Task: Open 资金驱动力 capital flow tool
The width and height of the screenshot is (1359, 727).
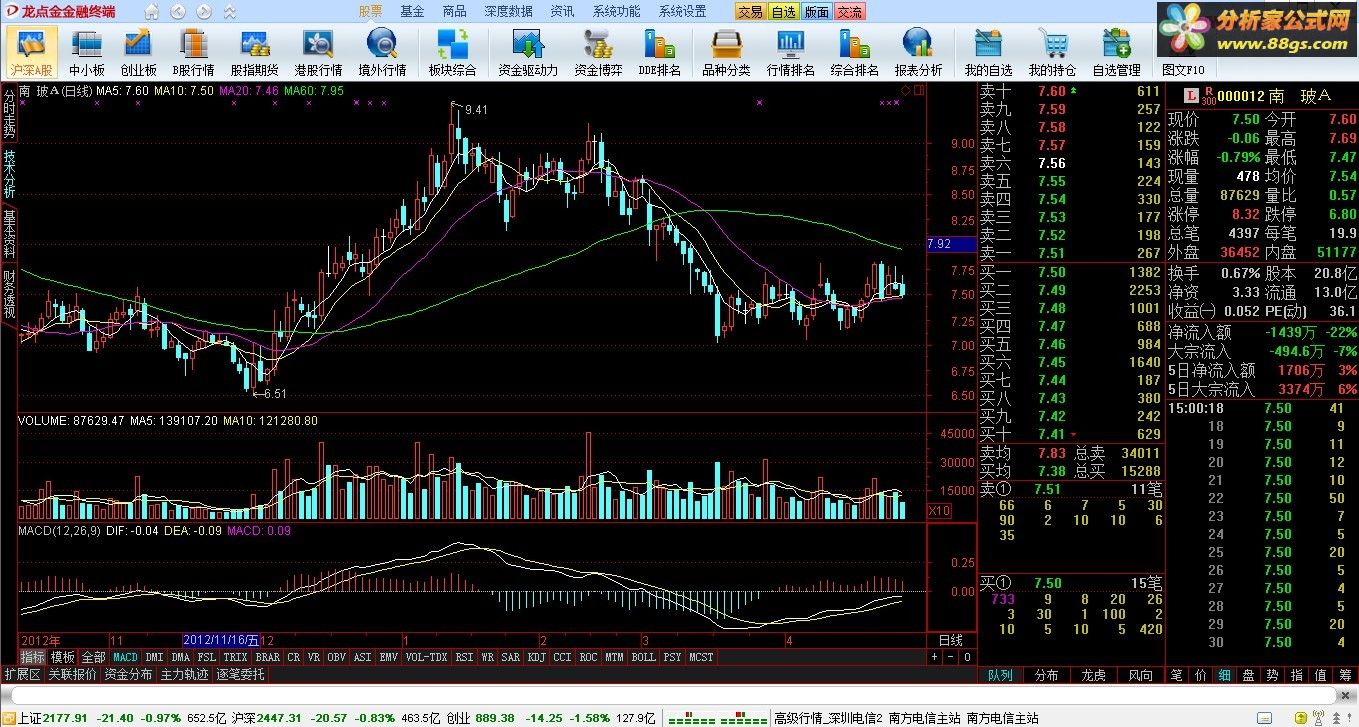Action: coord(527,52)
